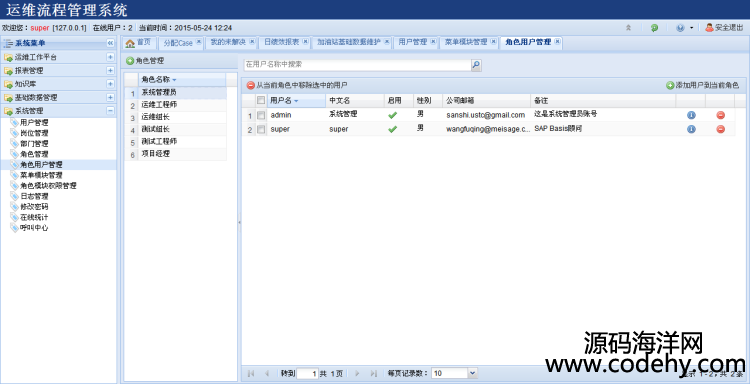This screenshot has height=384, width=750.
Task: Collapse system menu panel with double-arrow icon
Action: tap(110, 43)
